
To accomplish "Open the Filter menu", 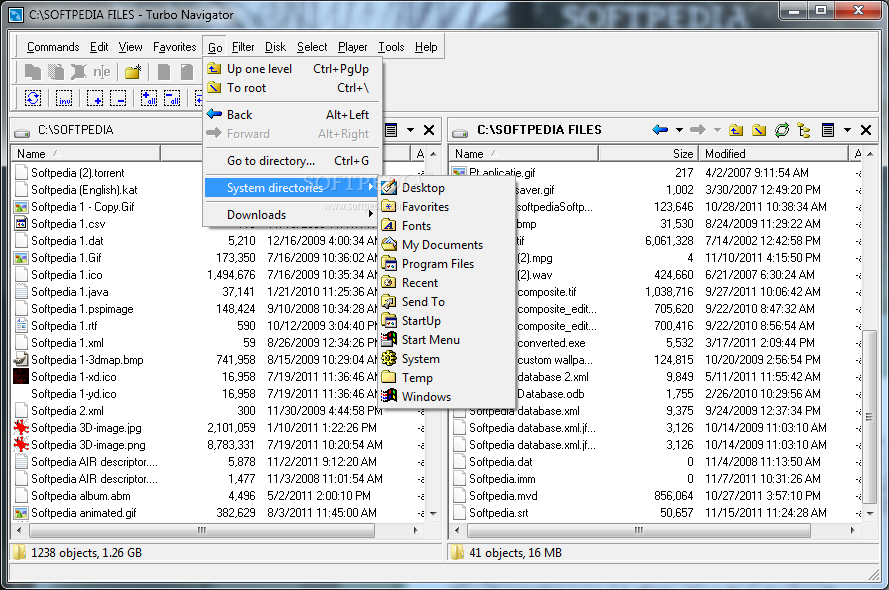I will tap(243, 47).
